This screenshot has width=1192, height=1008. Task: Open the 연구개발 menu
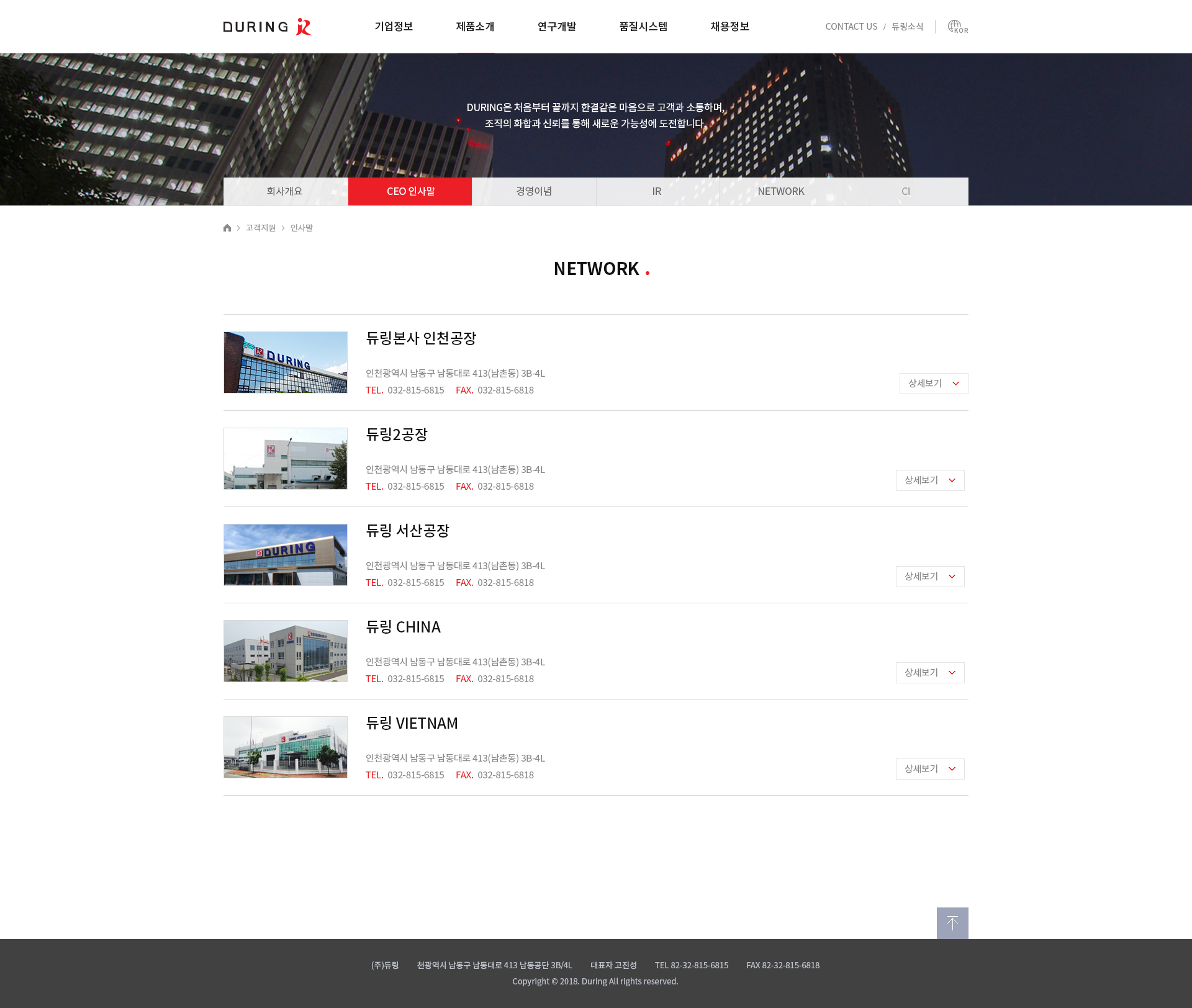(x=557, y=27)
